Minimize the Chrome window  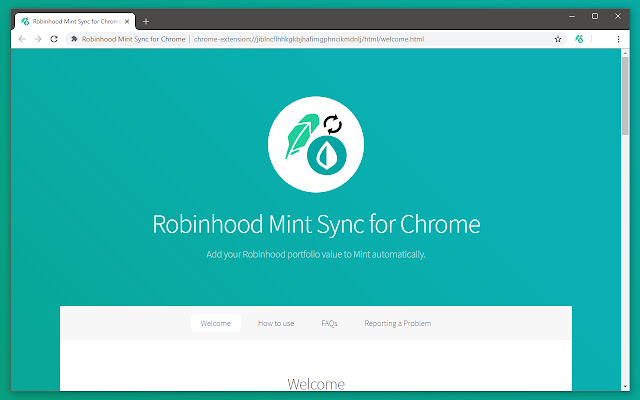[x=572, y=16]
